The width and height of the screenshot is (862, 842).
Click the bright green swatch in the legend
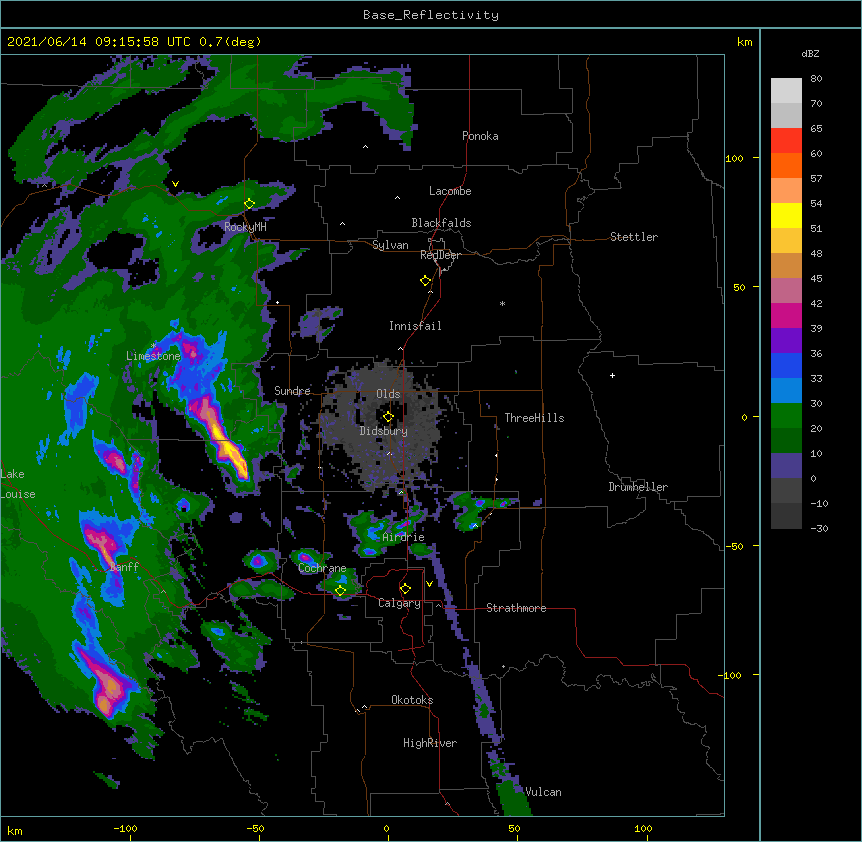tap(786, 416)
